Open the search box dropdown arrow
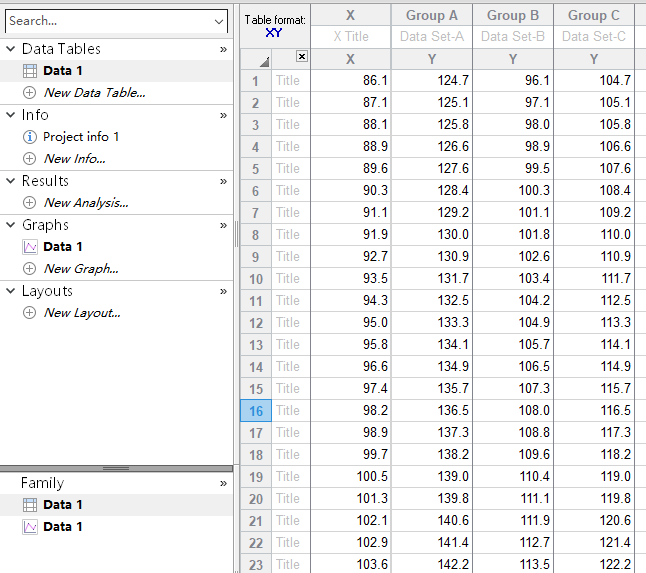The image size is (646, 573). tap(219, 21)
